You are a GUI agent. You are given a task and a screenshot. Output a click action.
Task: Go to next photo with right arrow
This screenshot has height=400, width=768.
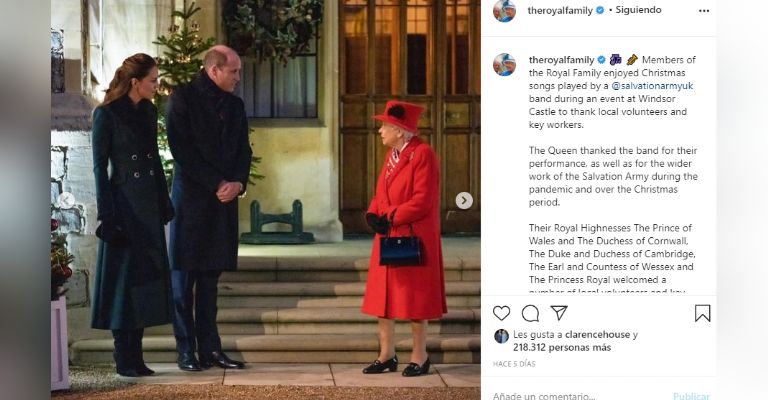[464, 200]
